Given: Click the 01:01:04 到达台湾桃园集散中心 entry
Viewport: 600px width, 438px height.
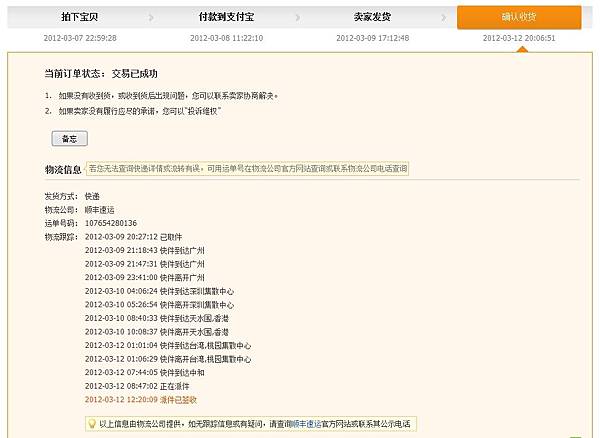Looking at the screenshot, I should point(168,345).
